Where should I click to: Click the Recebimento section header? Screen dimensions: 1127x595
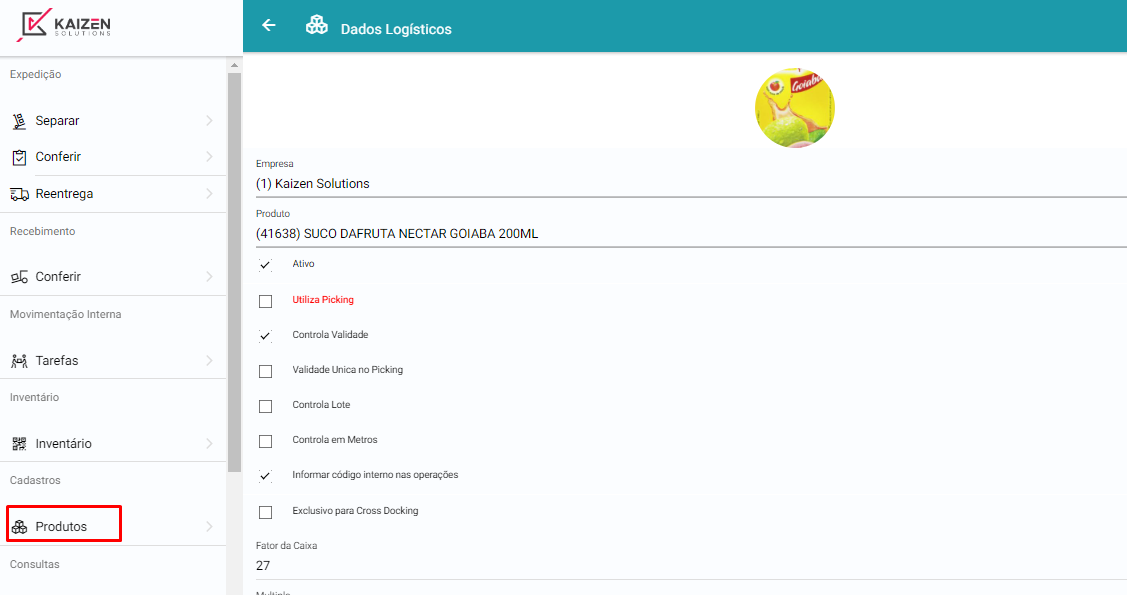pos(42,231)
